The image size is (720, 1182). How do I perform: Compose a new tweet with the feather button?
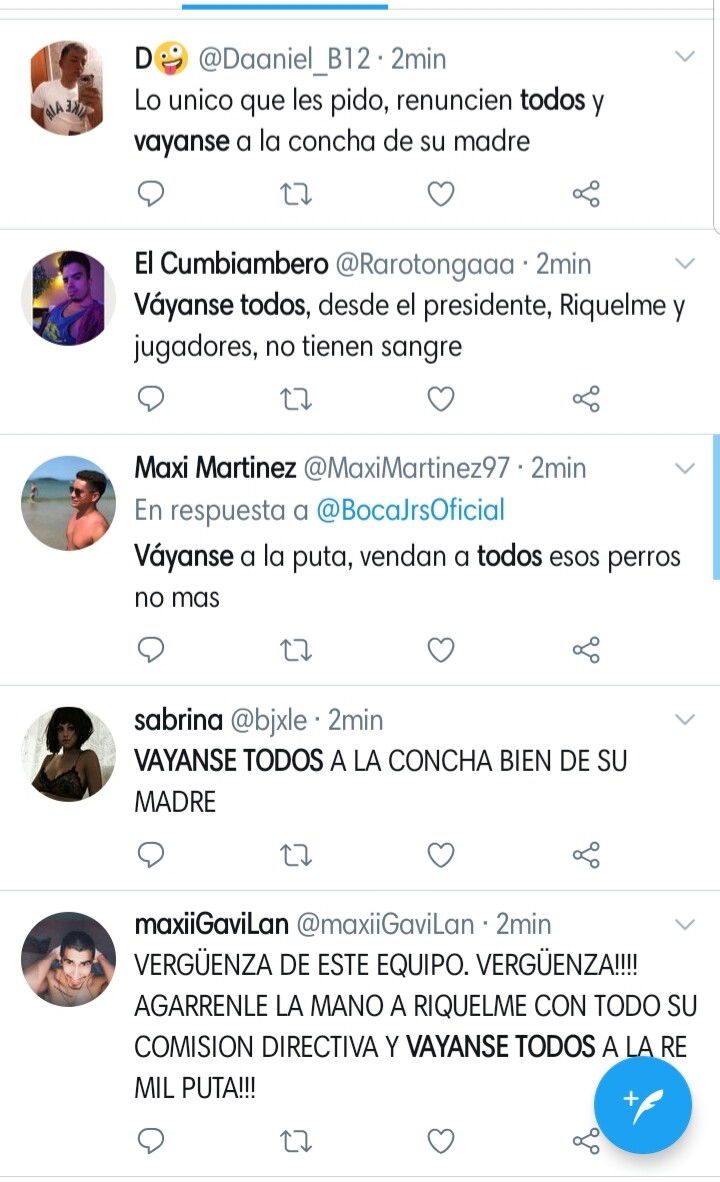click(642, 1105)
